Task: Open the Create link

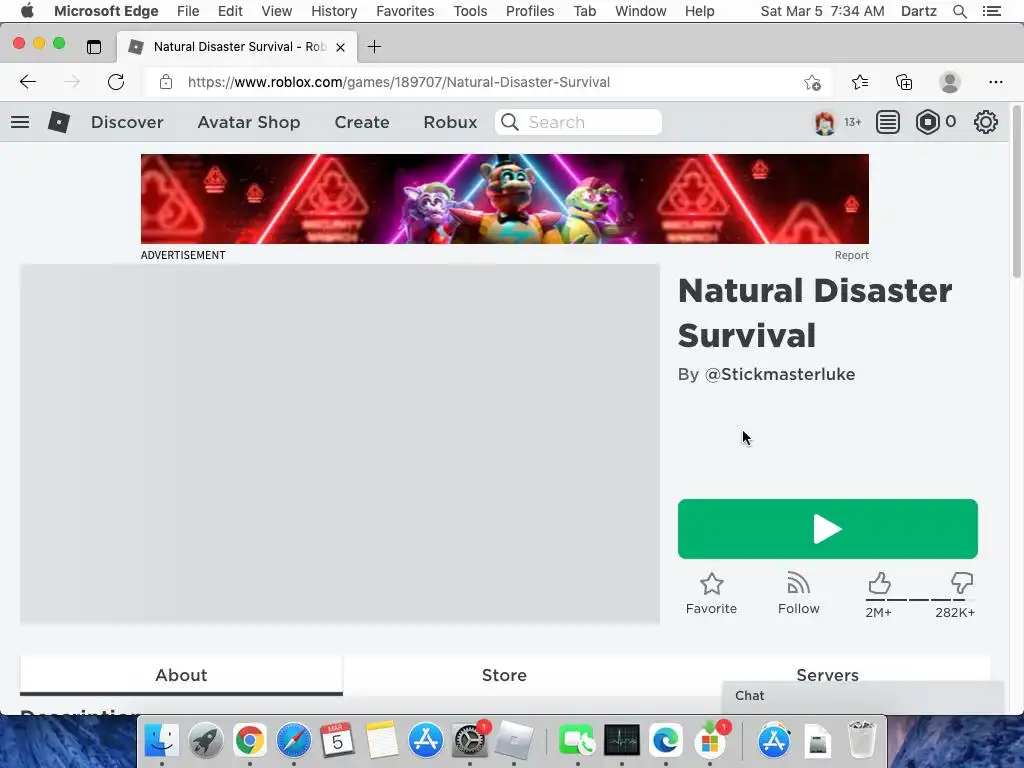Action: point(362,122)
